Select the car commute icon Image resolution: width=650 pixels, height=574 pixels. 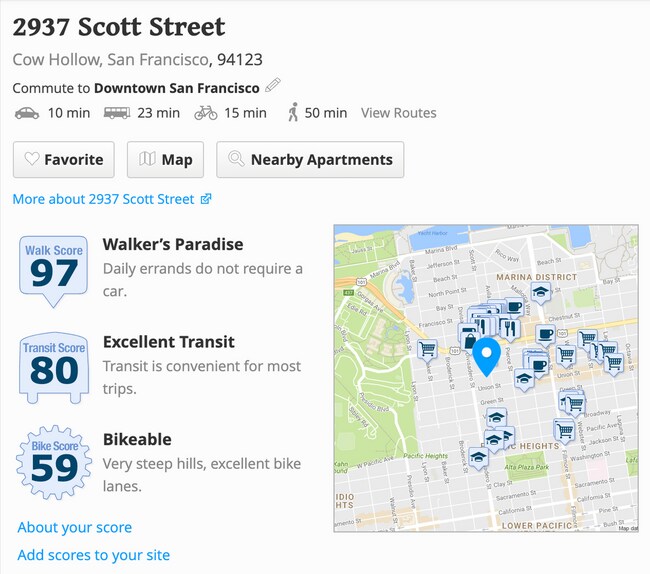pos(27,113)
